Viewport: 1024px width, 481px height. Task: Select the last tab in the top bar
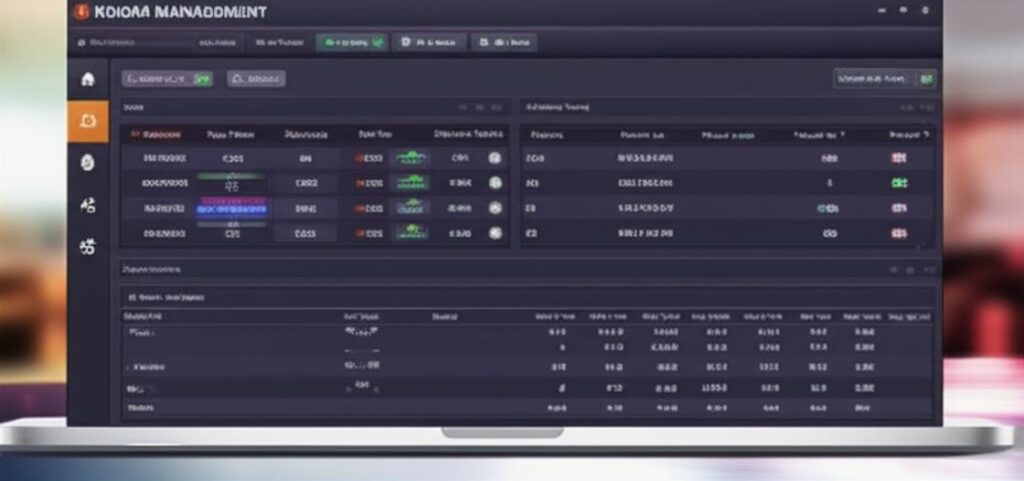pyautogui.click(x=504, y=43)
